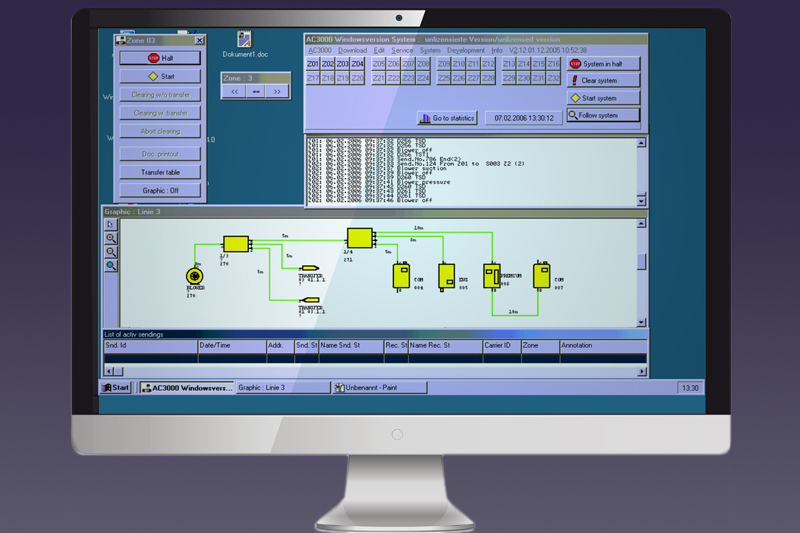Click the Graphic window scroll-down arrow

pyautogui.click(x=641, y=322)
